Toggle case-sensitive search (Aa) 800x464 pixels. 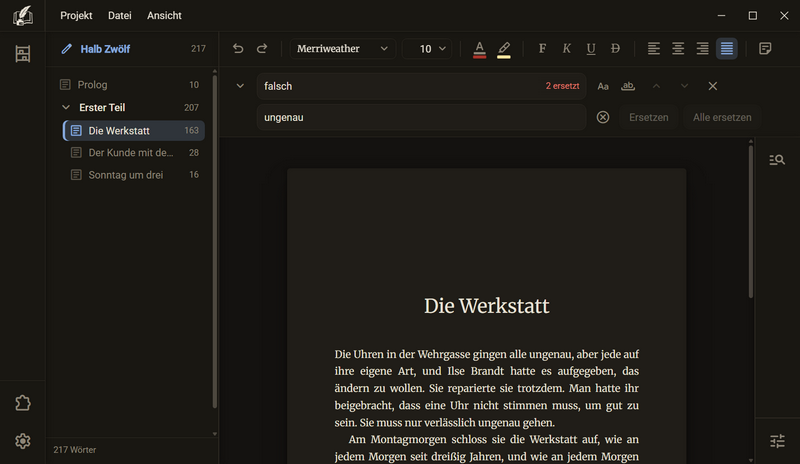click(603, 86)
